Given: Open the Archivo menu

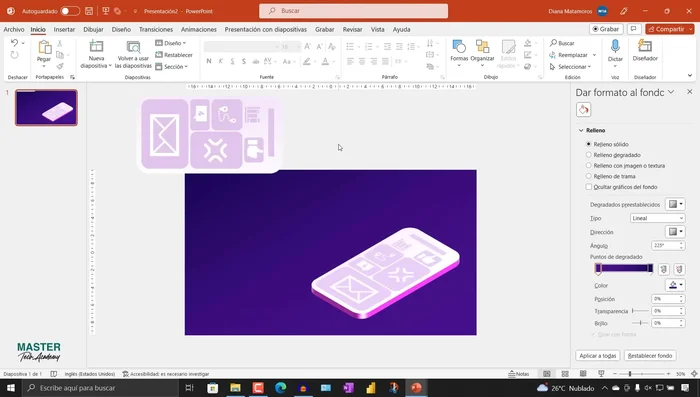Looking at the screenshot, I should pyautogui.click(x=14, y=29).
